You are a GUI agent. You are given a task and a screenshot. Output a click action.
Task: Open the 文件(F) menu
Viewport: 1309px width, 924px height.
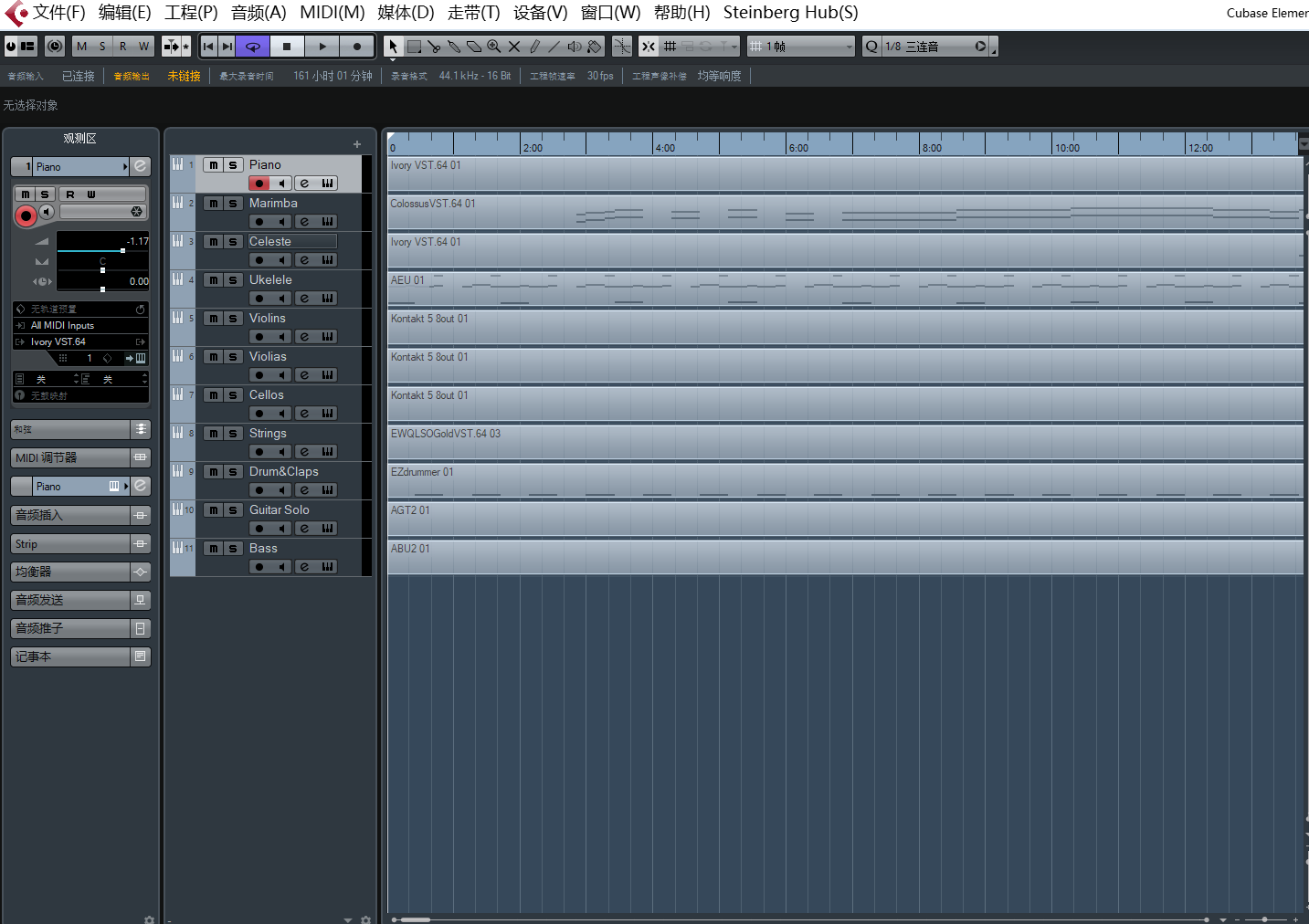tap(59, 13)
